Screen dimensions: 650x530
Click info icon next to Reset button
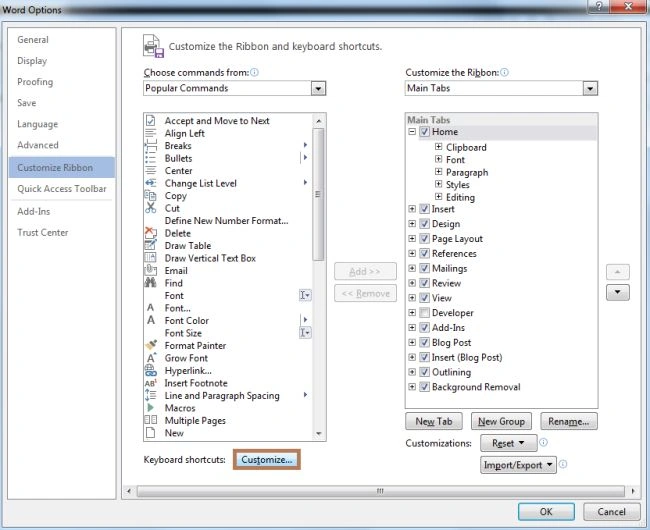point(543,443)
